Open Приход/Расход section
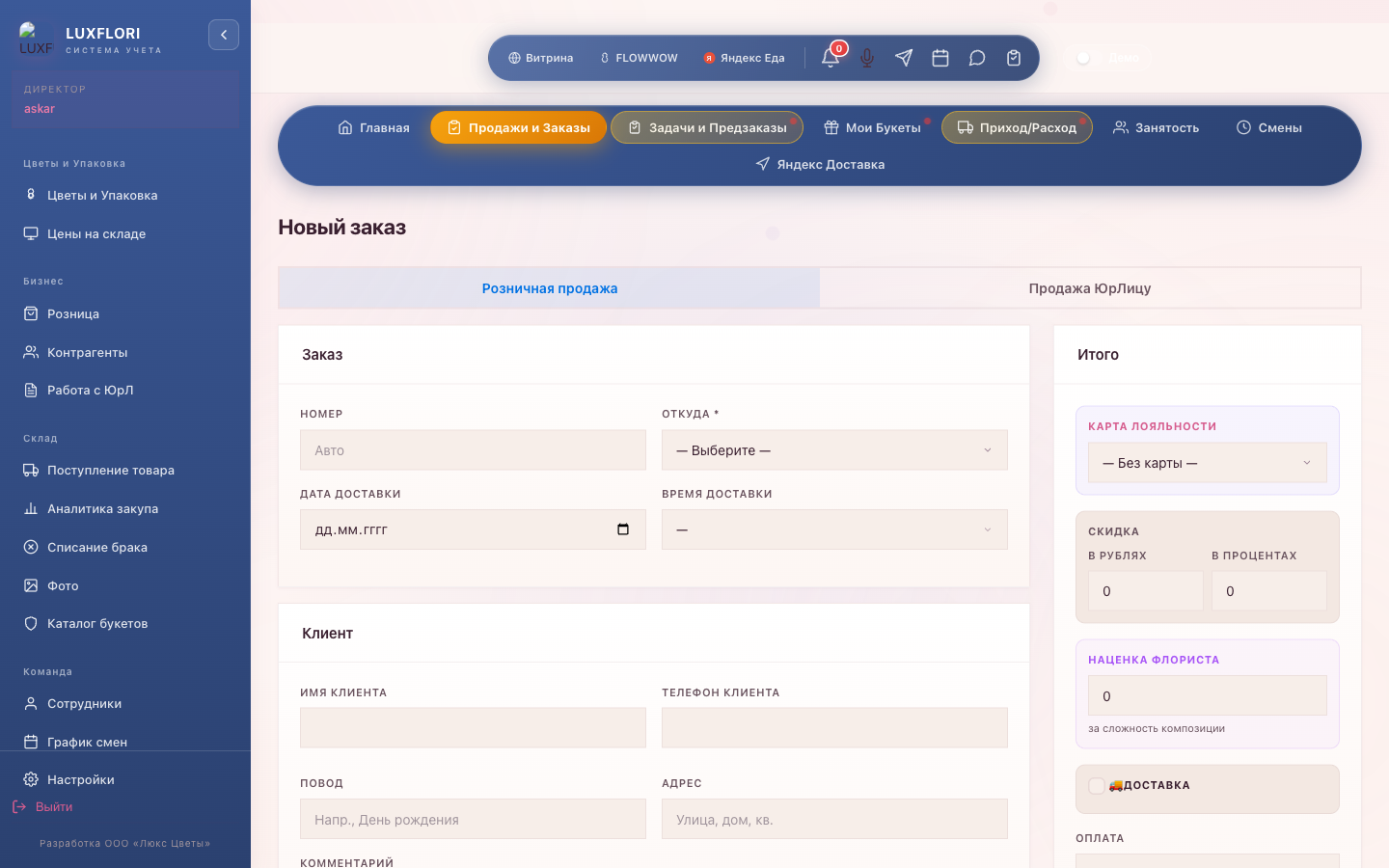 click(1017, 127)
